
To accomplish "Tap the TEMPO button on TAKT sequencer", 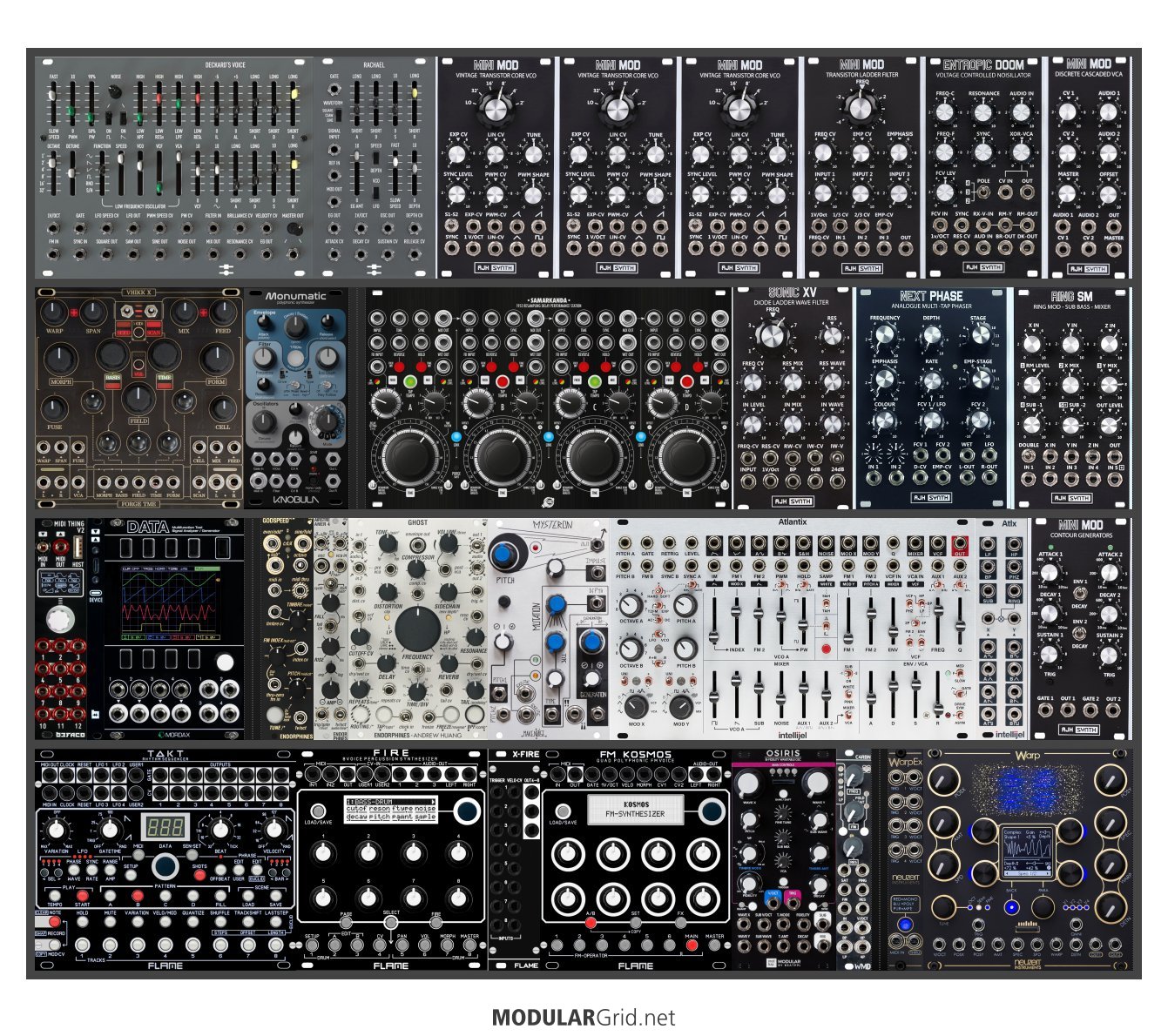I will point(54,896).
